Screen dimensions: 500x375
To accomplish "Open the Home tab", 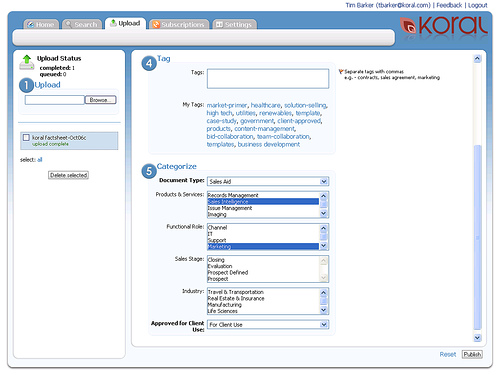I will 41,24.
